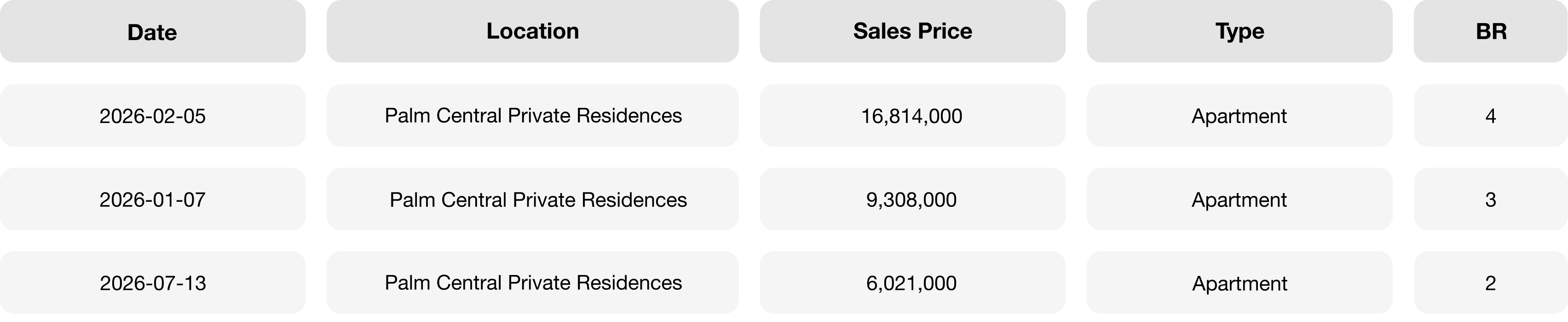This screenshot has height=322, width=1568.
Task: Click the Date column header
Action: tap(152, 31)
